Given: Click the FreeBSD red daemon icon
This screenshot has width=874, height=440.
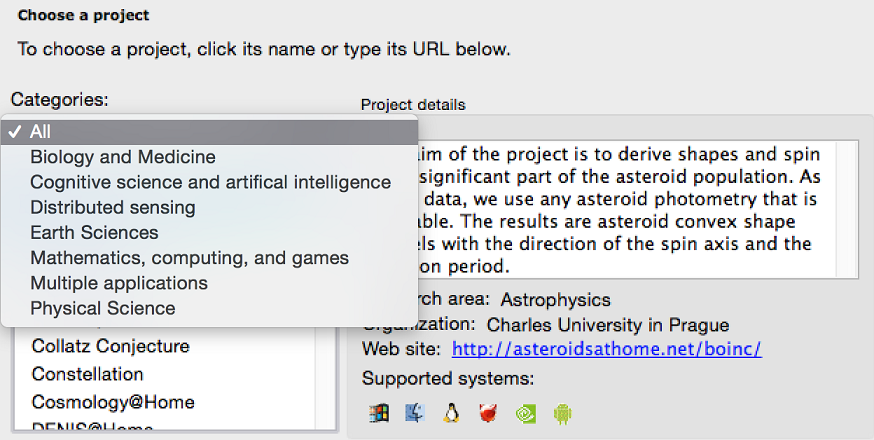Looking at the screenshot, I should 488,412.
